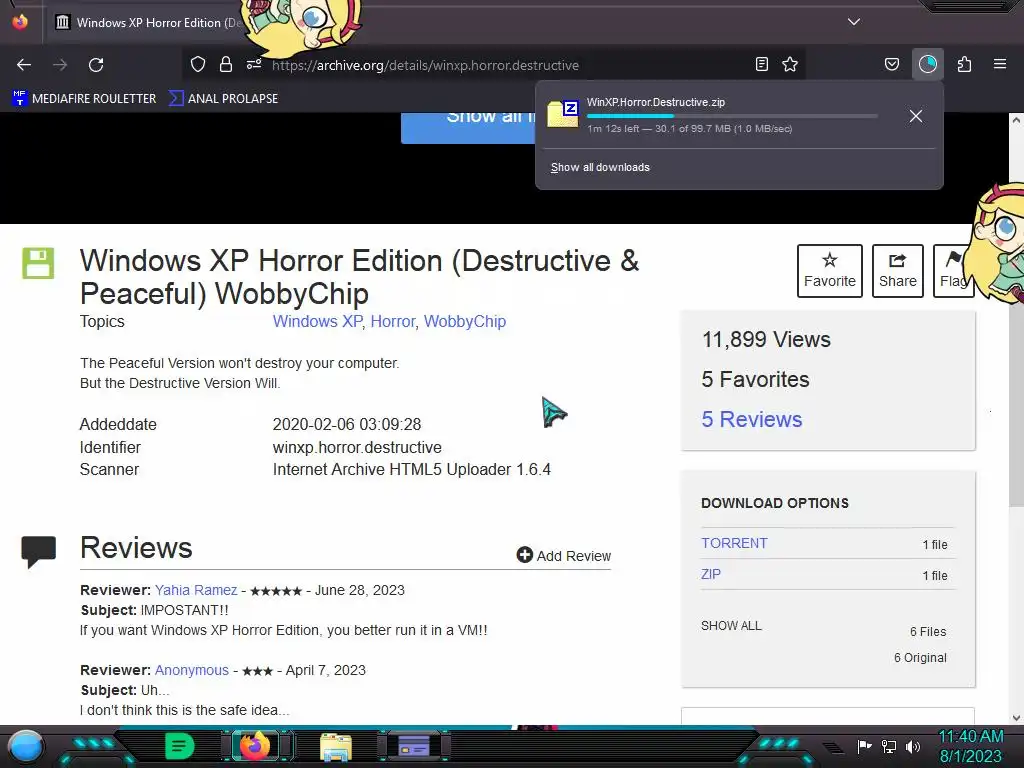Select TORRENT download option
The width and height of the screenshot is (1024, 768).
(x=734, y=543)
